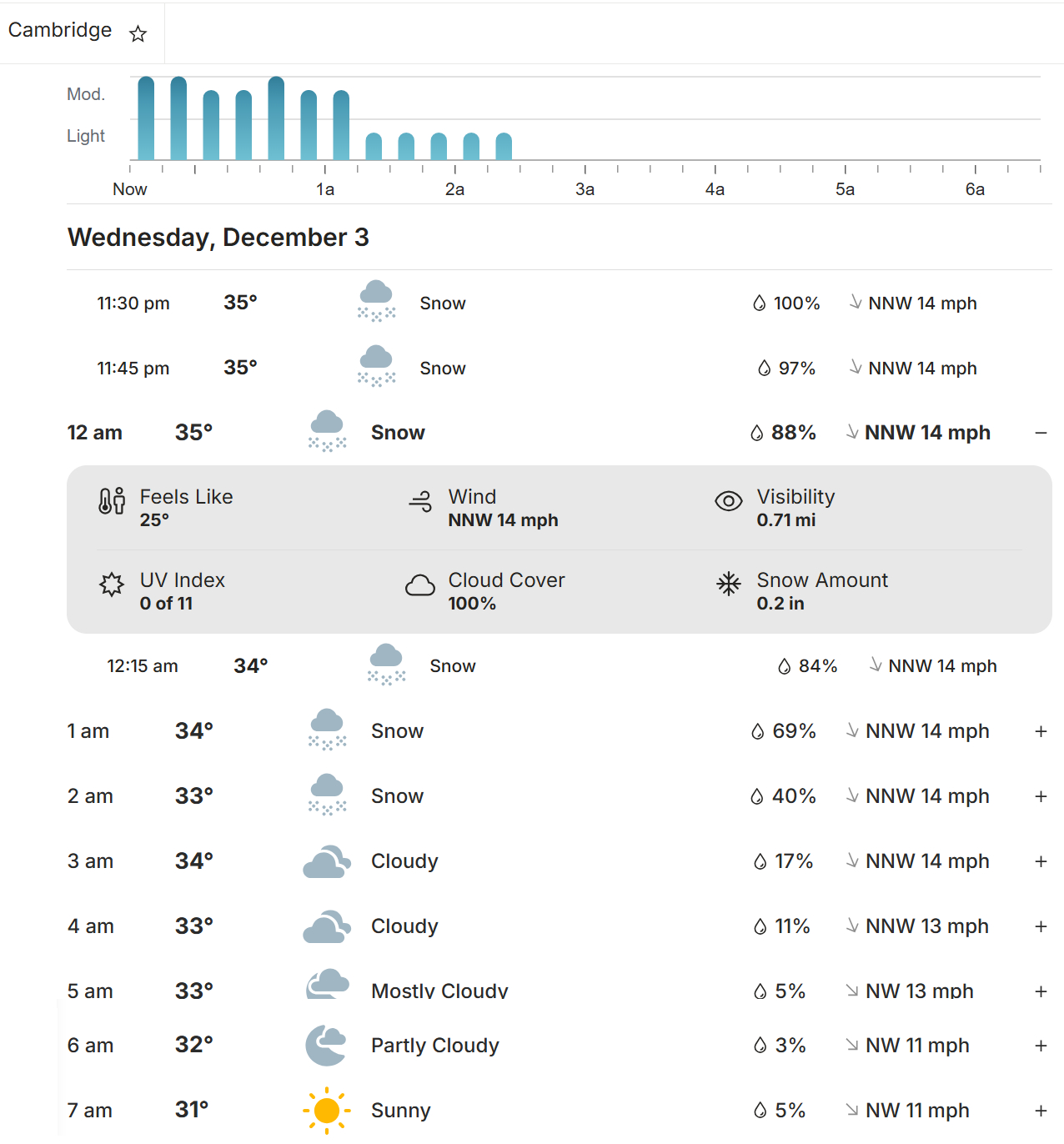Collapse the 12 am forecast details

[1041, 433]
